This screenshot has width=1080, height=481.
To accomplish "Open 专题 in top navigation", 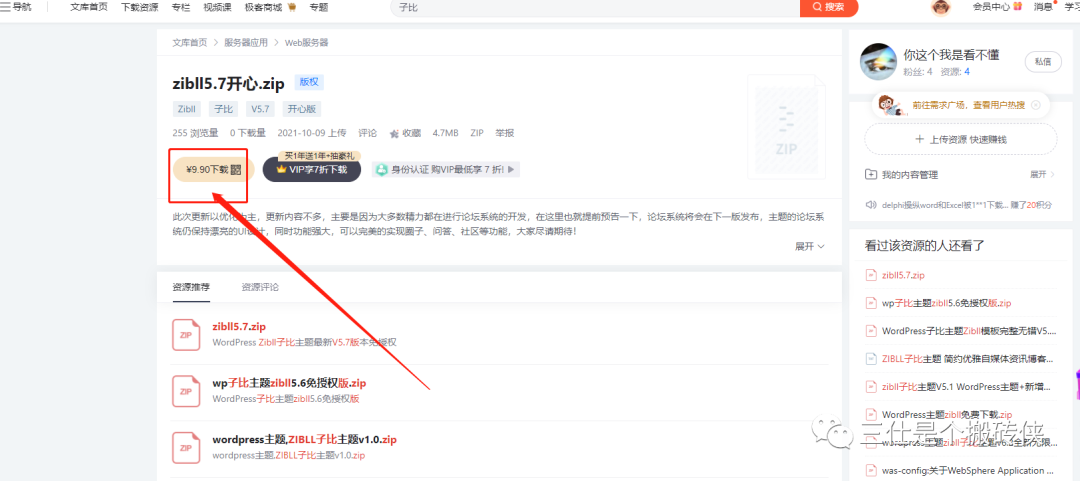I will [318, 7].
